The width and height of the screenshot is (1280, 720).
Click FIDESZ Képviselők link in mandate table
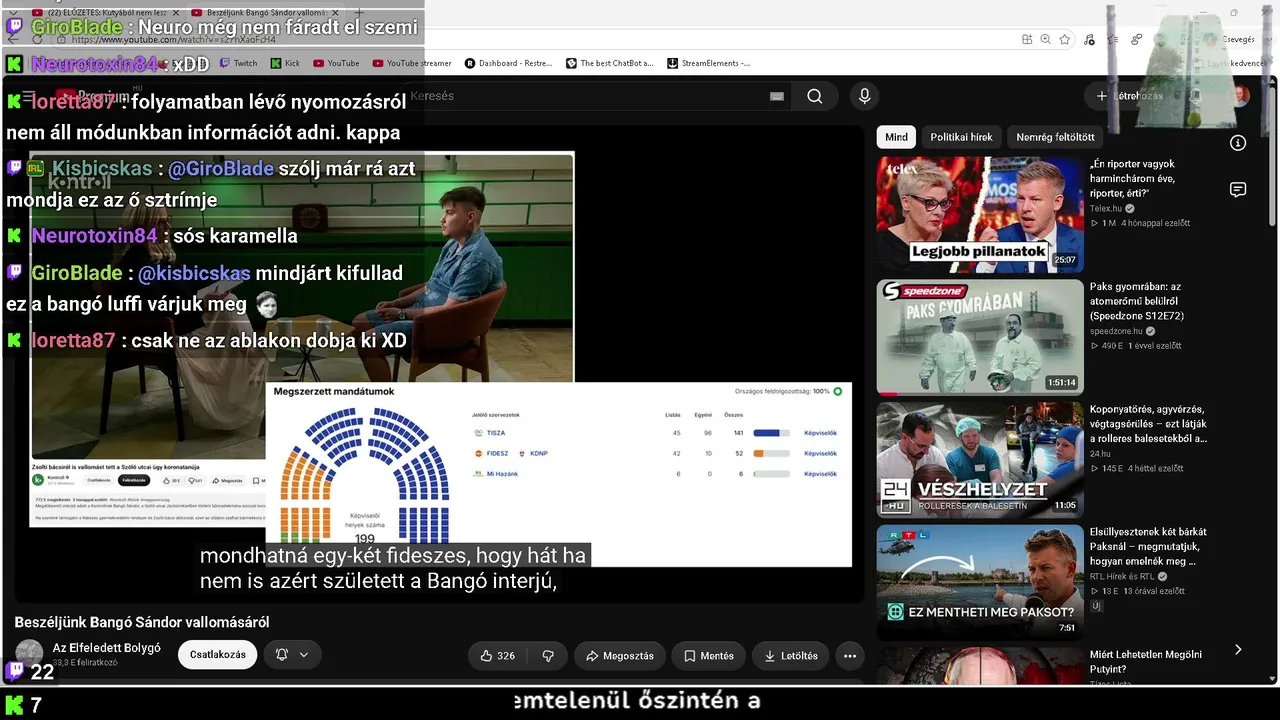(820, 453)
